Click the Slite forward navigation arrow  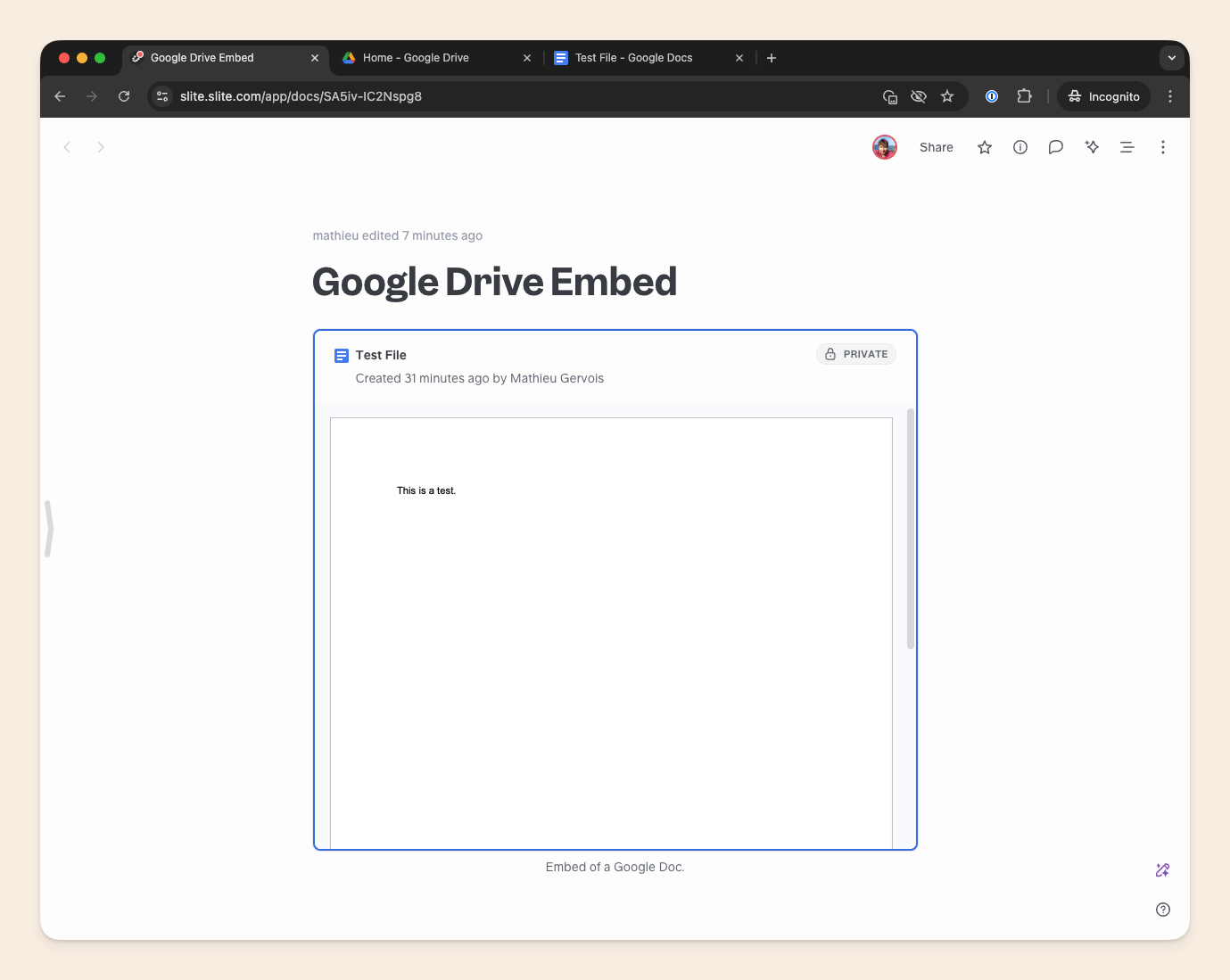click(101, 147)
